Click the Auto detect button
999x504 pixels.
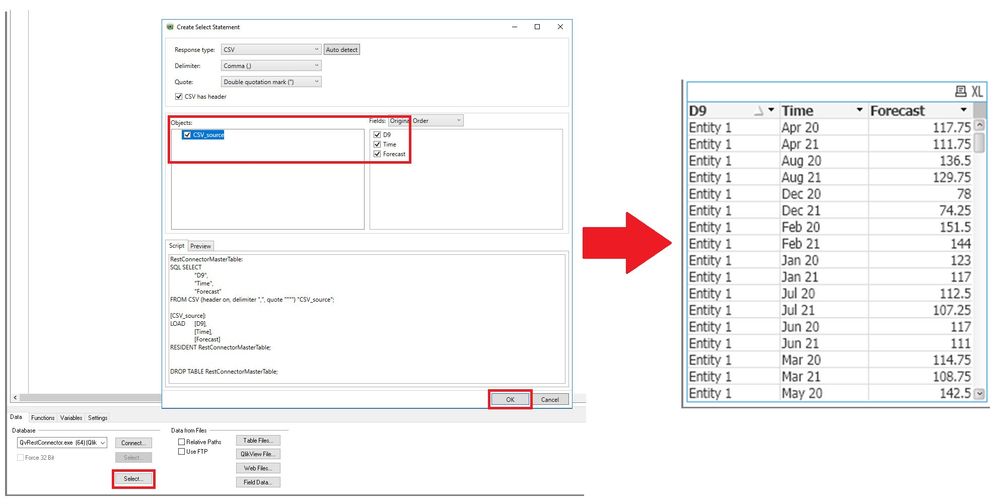pos(342,50)
